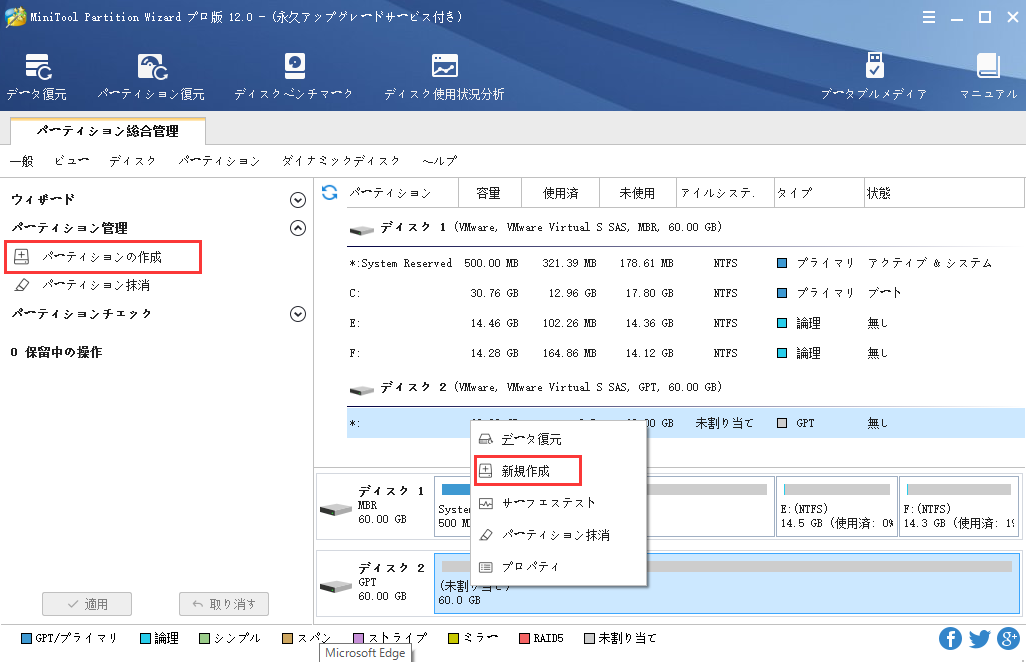Image resolution: width=1026 pixels, height=662 pixels.
Task: Select E:(NTFS) block in disk map
Action: point(836,507)
